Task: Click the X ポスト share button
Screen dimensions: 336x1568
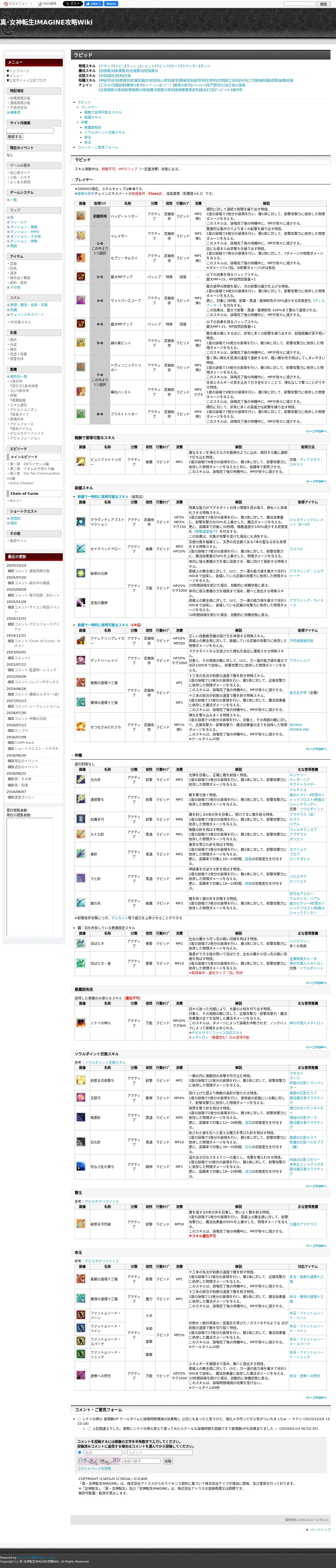Action: tap(72, 4)
